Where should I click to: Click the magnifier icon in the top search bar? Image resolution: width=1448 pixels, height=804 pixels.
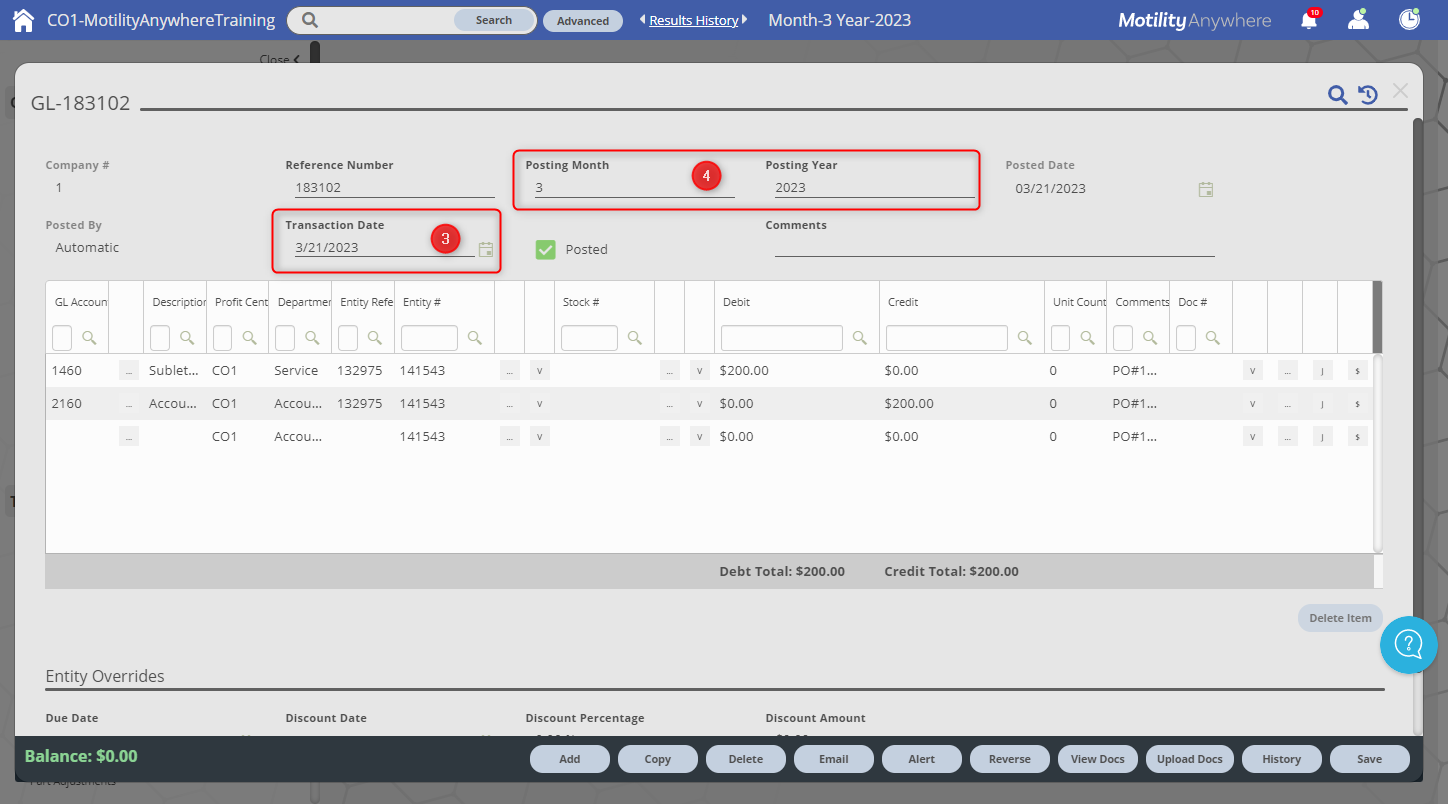pyautogui.click(x=310, y=20)
